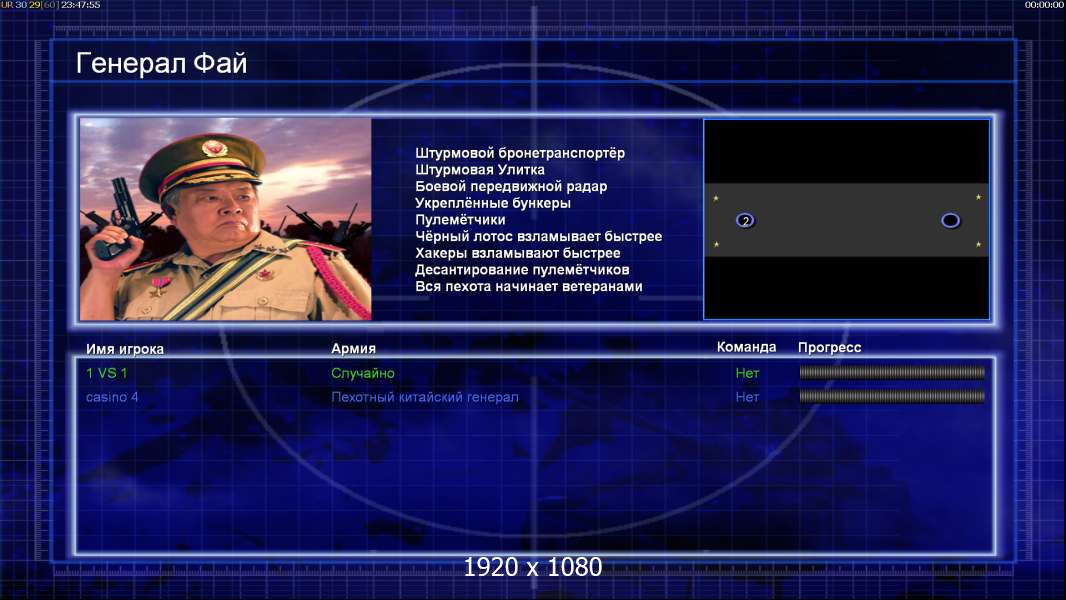
Task: Click 'Десантирование пулемётчиков' line
Action: point(522,270)
